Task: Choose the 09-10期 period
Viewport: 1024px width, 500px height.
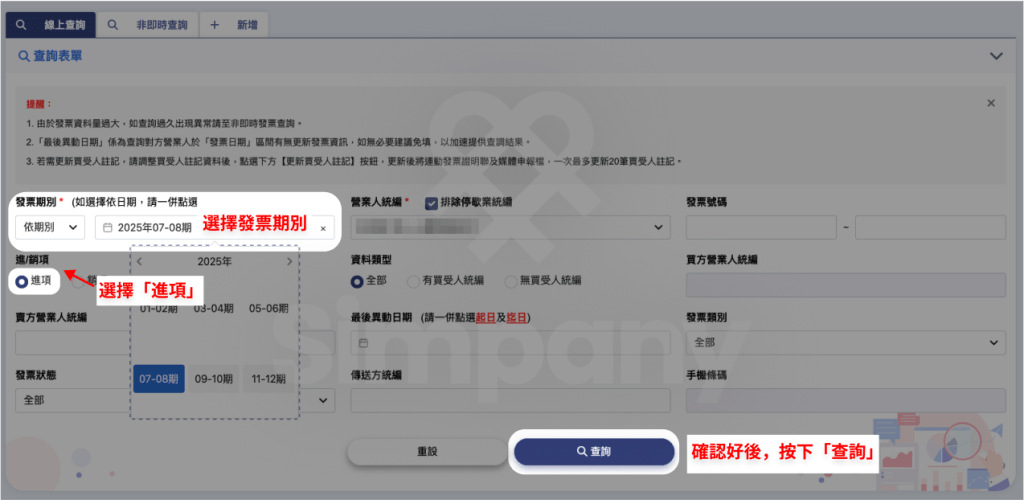Action: pyautogui.click(x=214, y=379)
